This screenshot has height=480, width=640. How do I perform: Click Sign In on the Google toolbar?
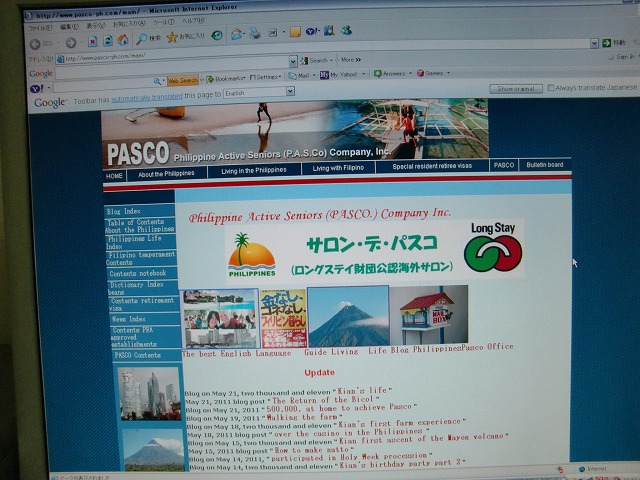[x=621, y=57]
